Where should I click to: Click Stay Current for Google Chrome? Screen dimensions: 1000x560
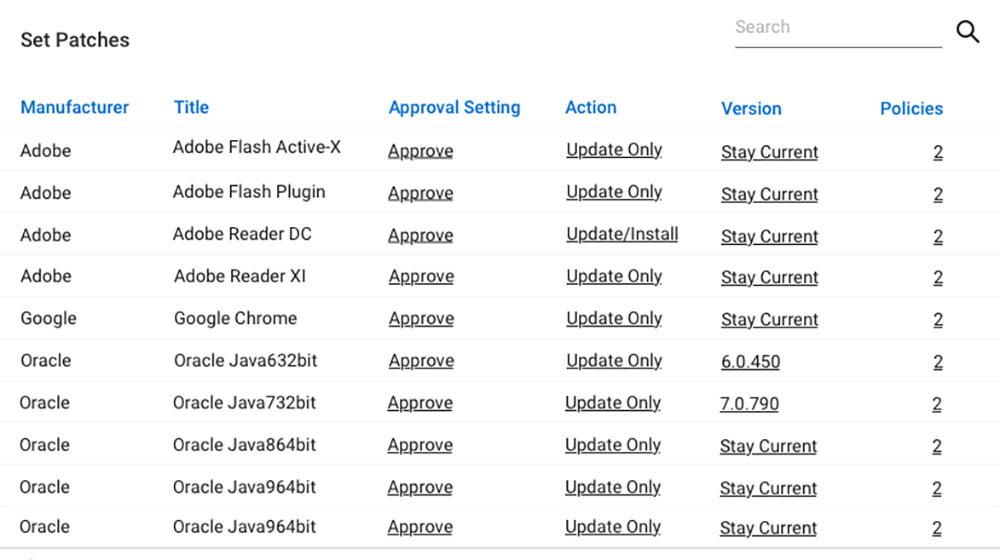pos(769,320)
